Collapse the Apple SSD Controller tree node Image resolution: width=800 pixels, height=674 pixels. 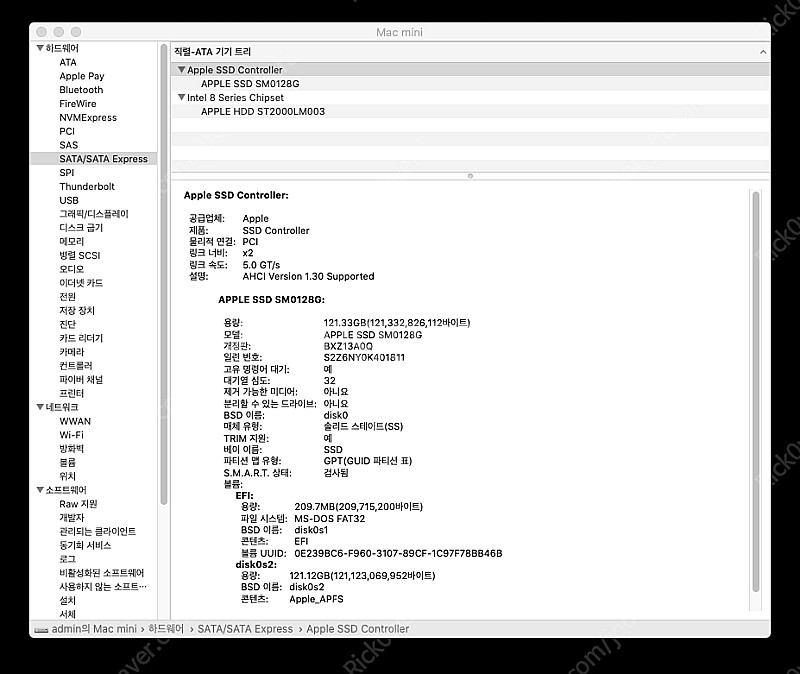click(x=181, y=69)
